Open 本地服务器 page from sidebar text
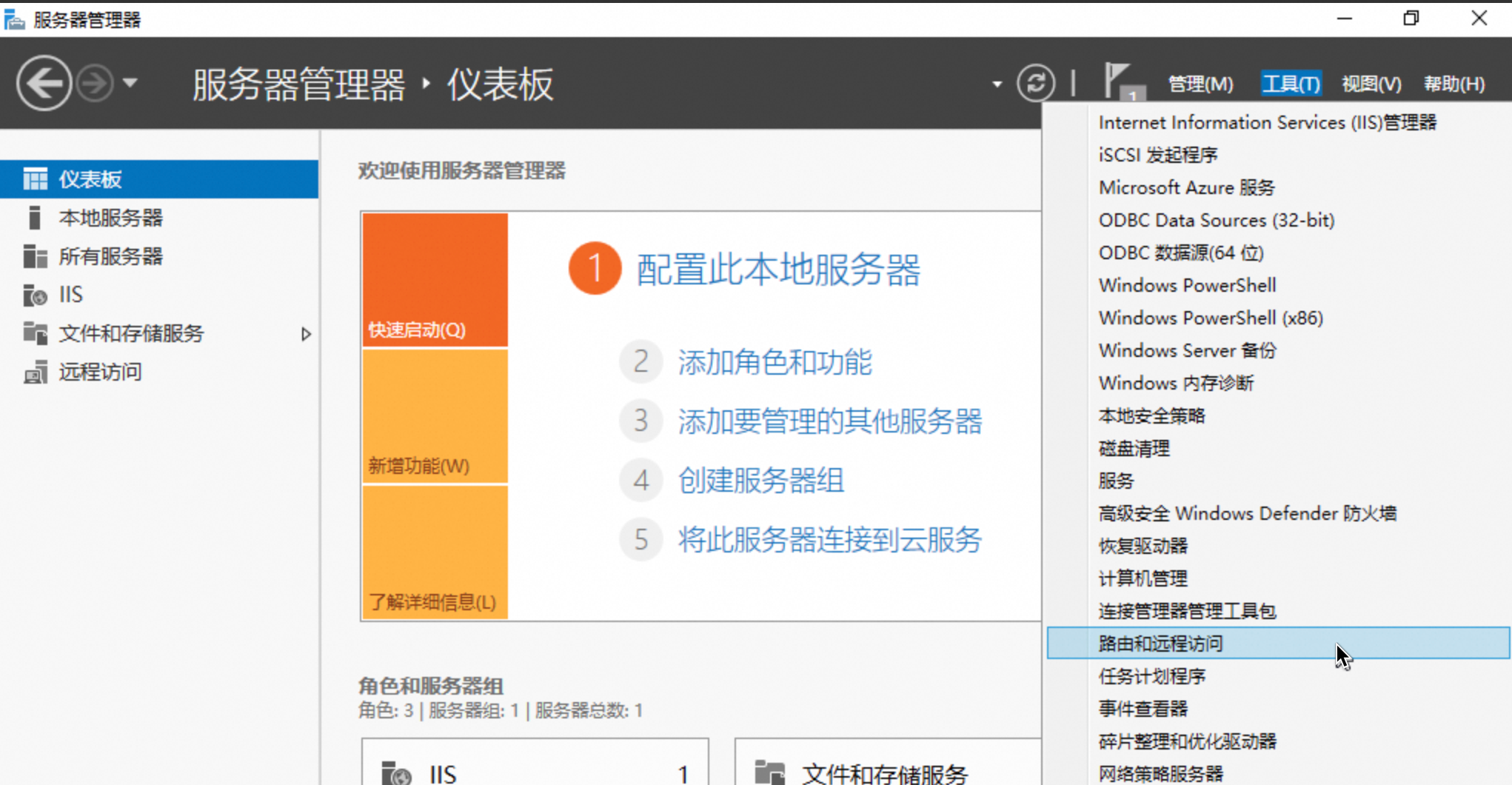Image resolution: width=1512 pixels, height=785 pixels. coord(111,218)
